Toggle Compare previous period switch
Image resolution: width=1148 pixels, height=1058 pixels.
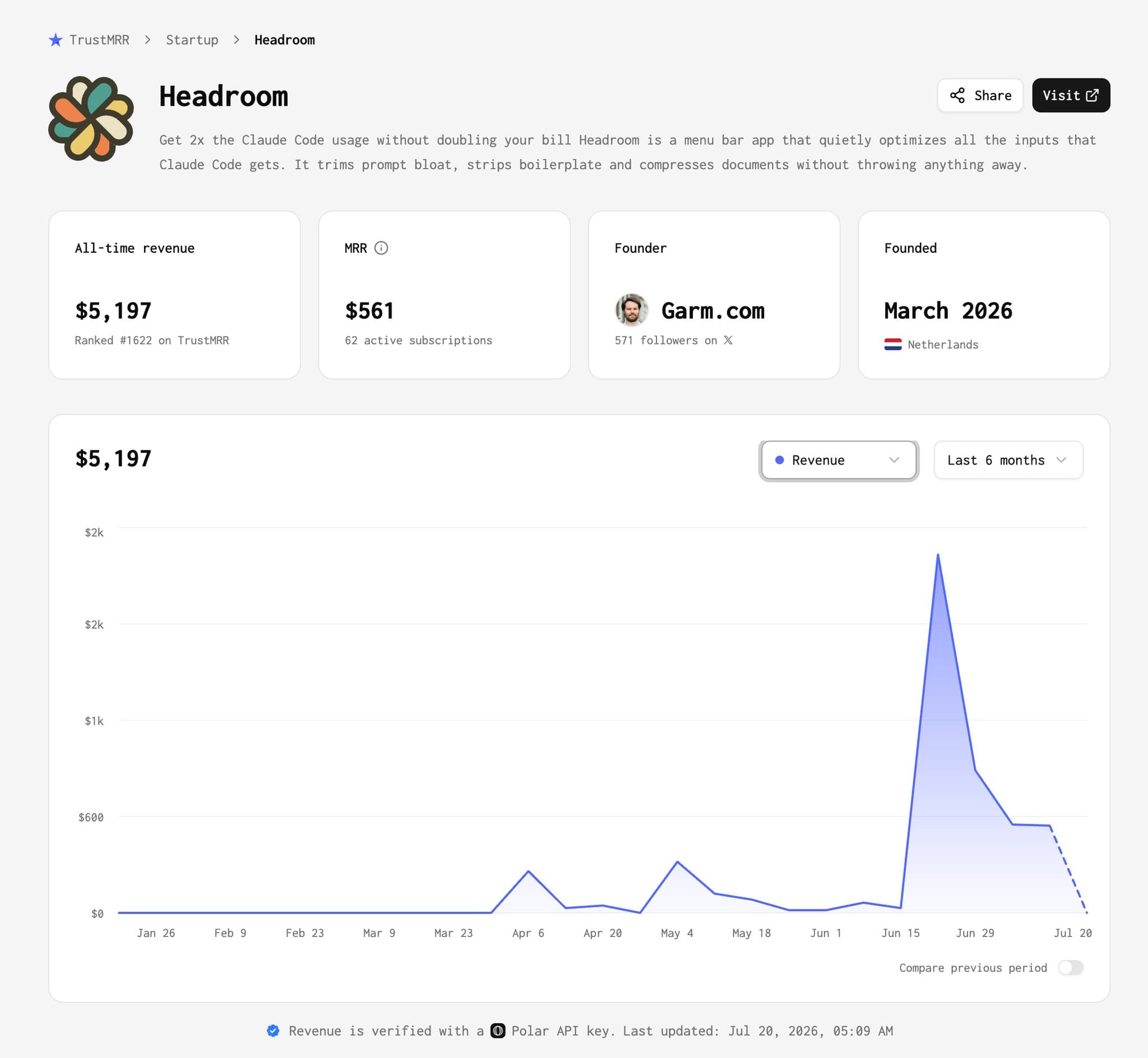(x=1070, y=968)
